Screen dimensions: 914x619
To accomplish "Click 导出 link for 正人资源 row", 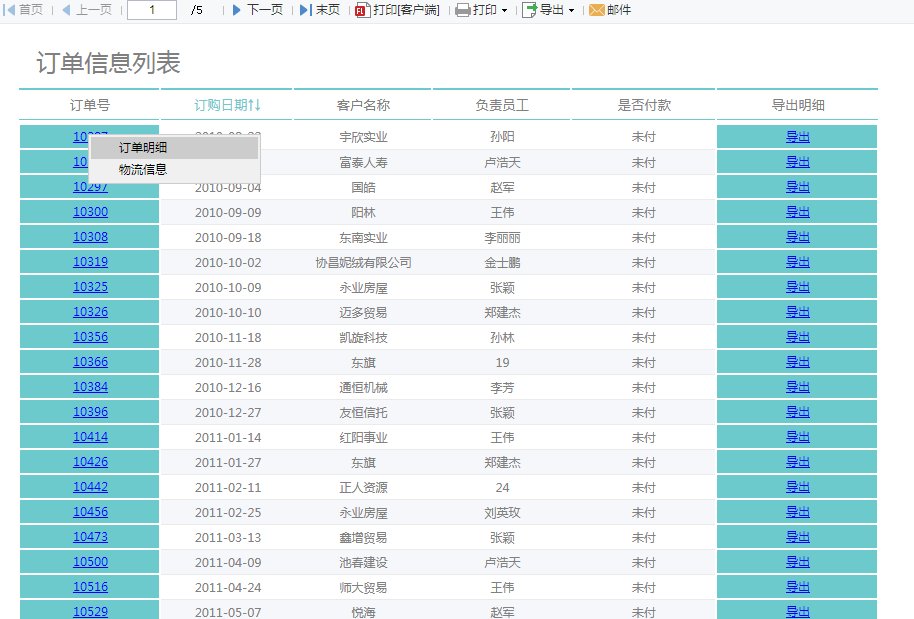I will coord(797,487).
